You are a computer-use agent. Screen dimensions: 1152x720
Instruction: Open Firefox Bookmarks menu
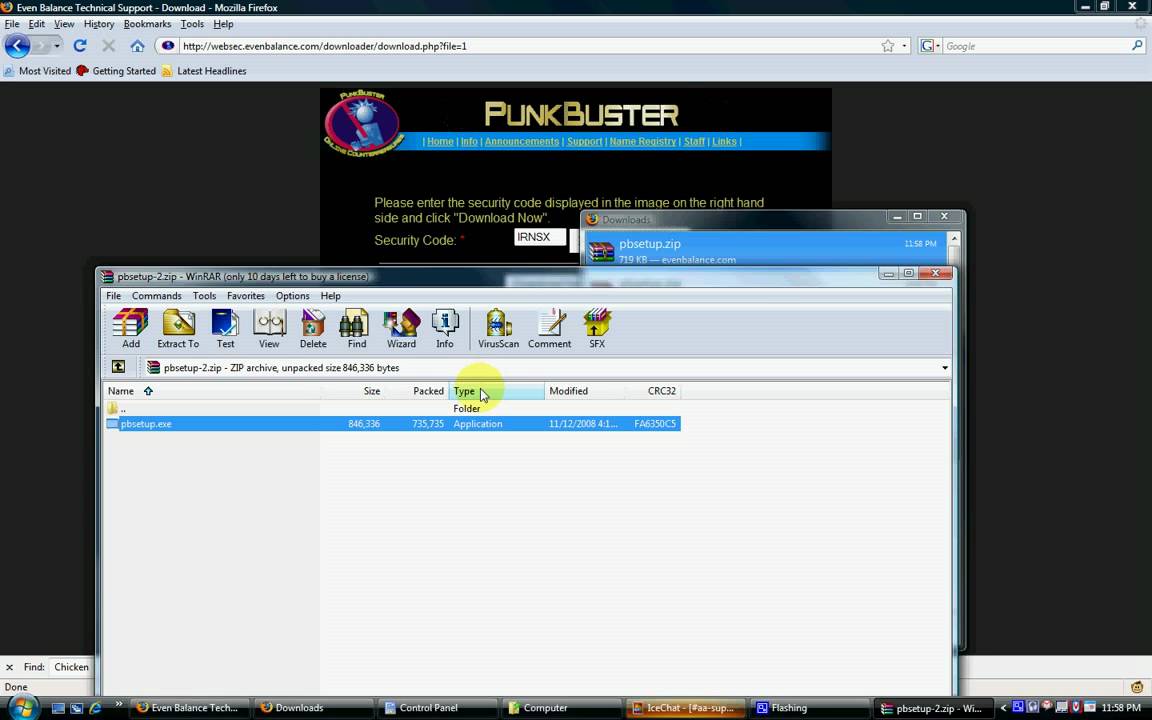point(147,24)
